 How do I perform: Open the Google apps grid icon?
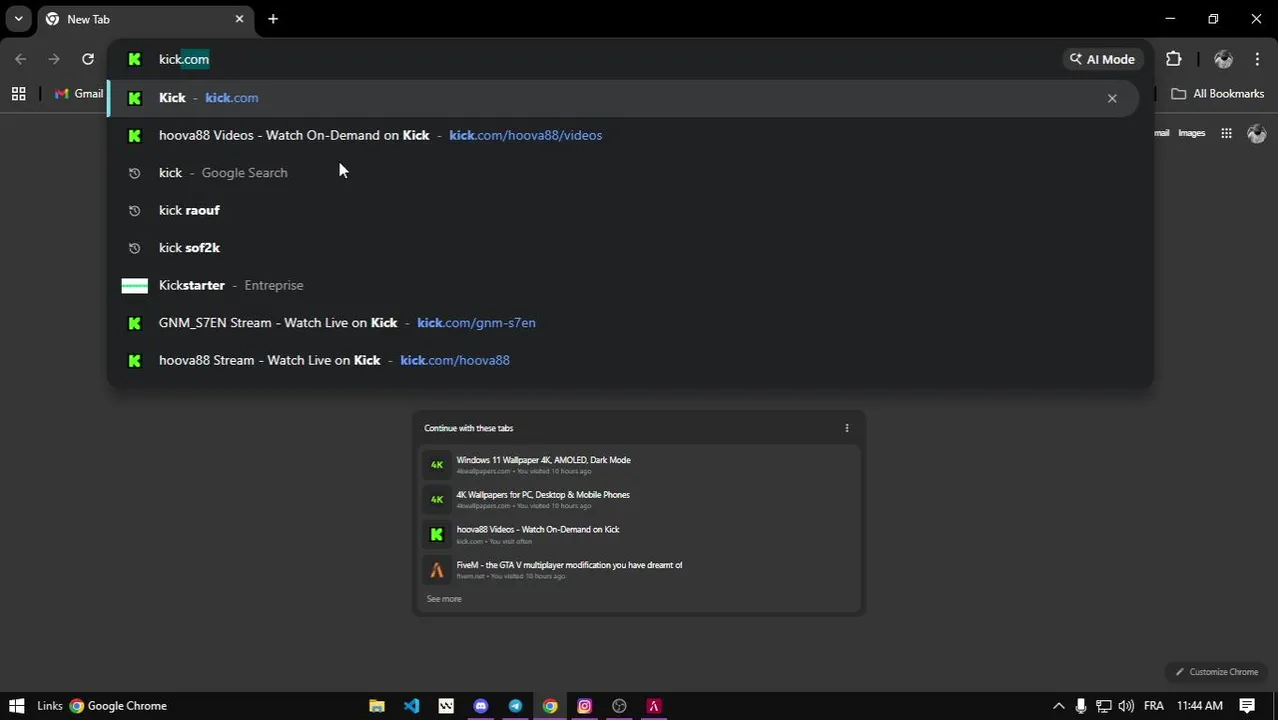point(1226,133)
